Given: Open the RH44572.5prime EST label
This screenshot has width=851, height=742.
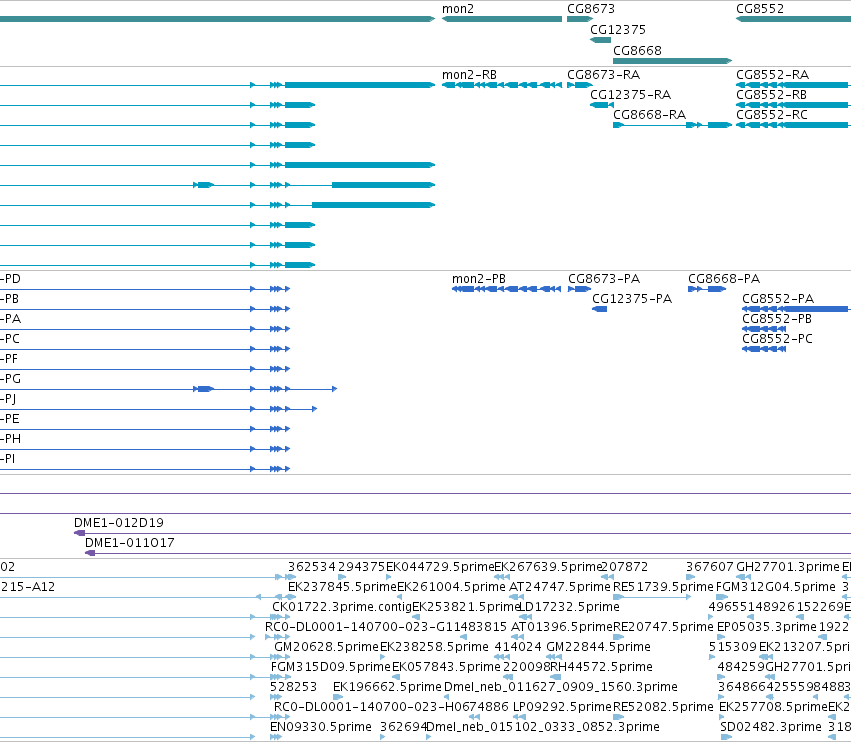Looking at the screenshot, I should [x=601, y=667].
